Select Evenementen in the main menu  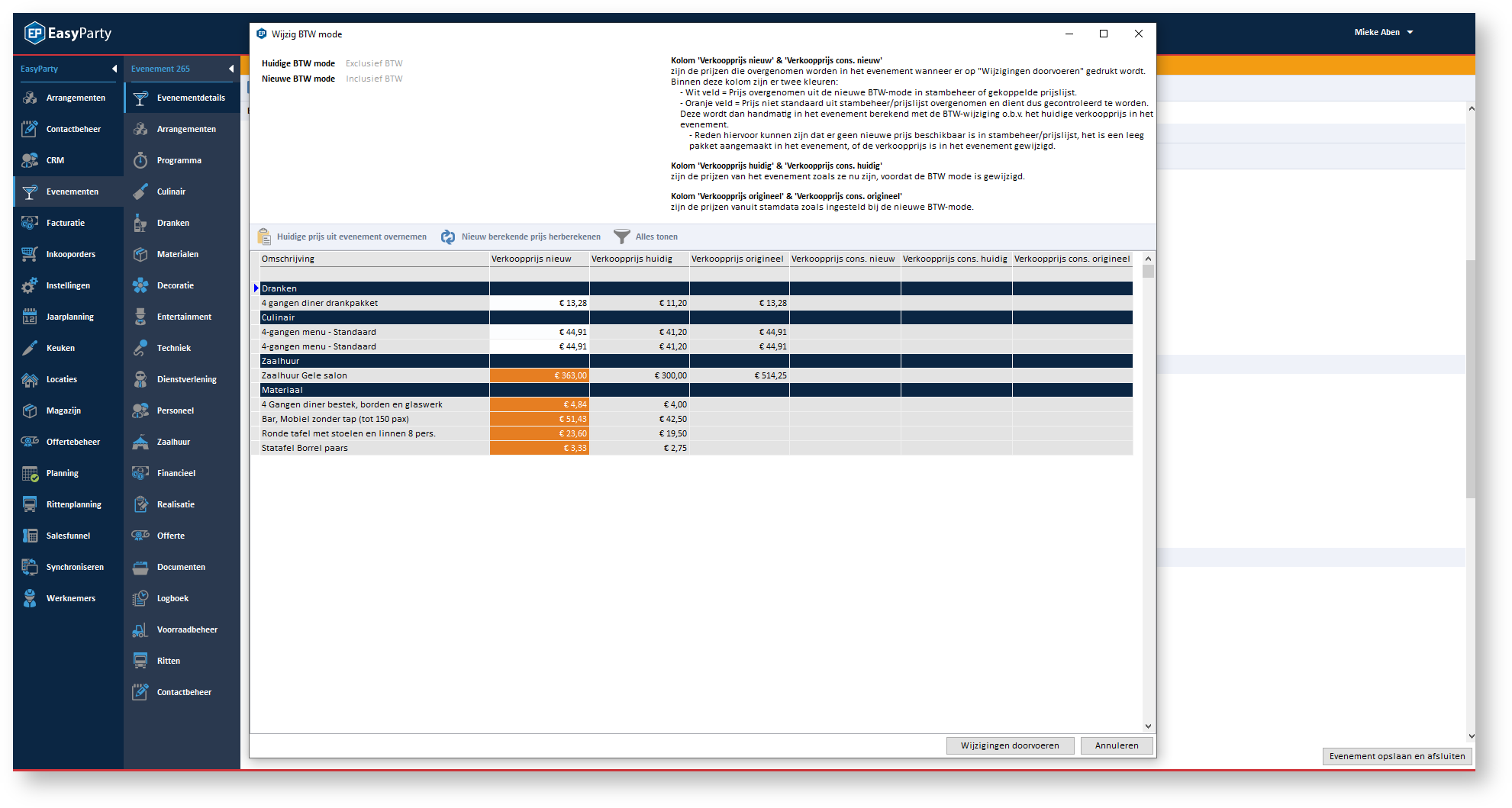click(72, 192)
